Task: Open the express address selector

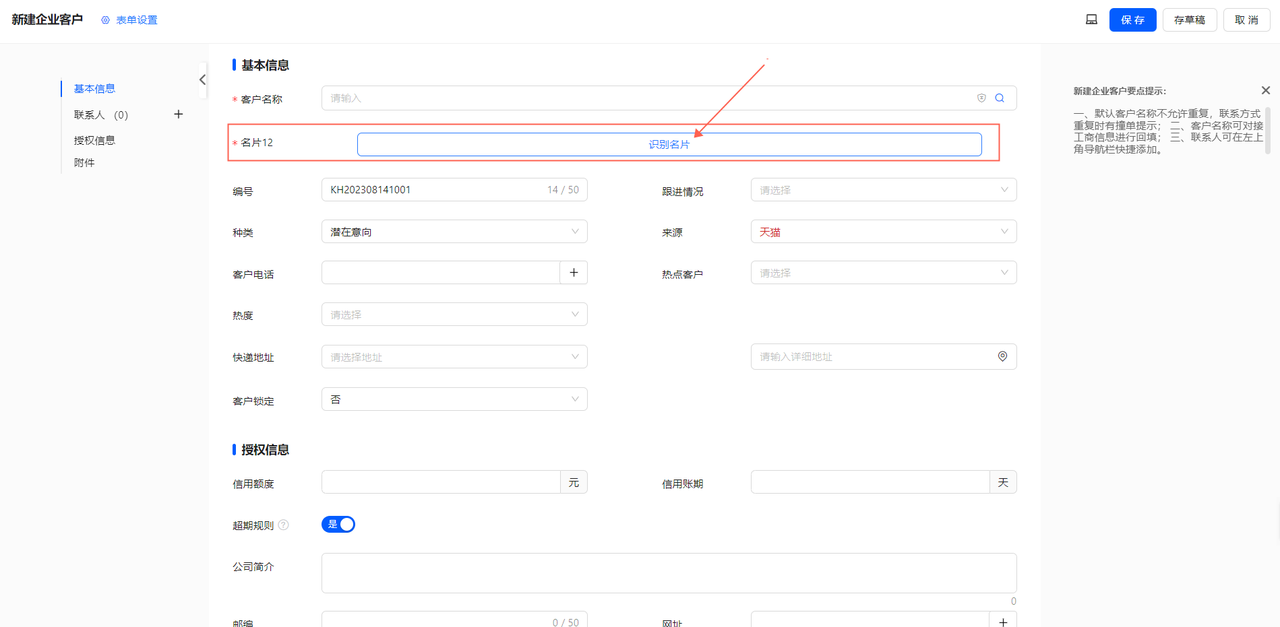Action: (454, 356)
